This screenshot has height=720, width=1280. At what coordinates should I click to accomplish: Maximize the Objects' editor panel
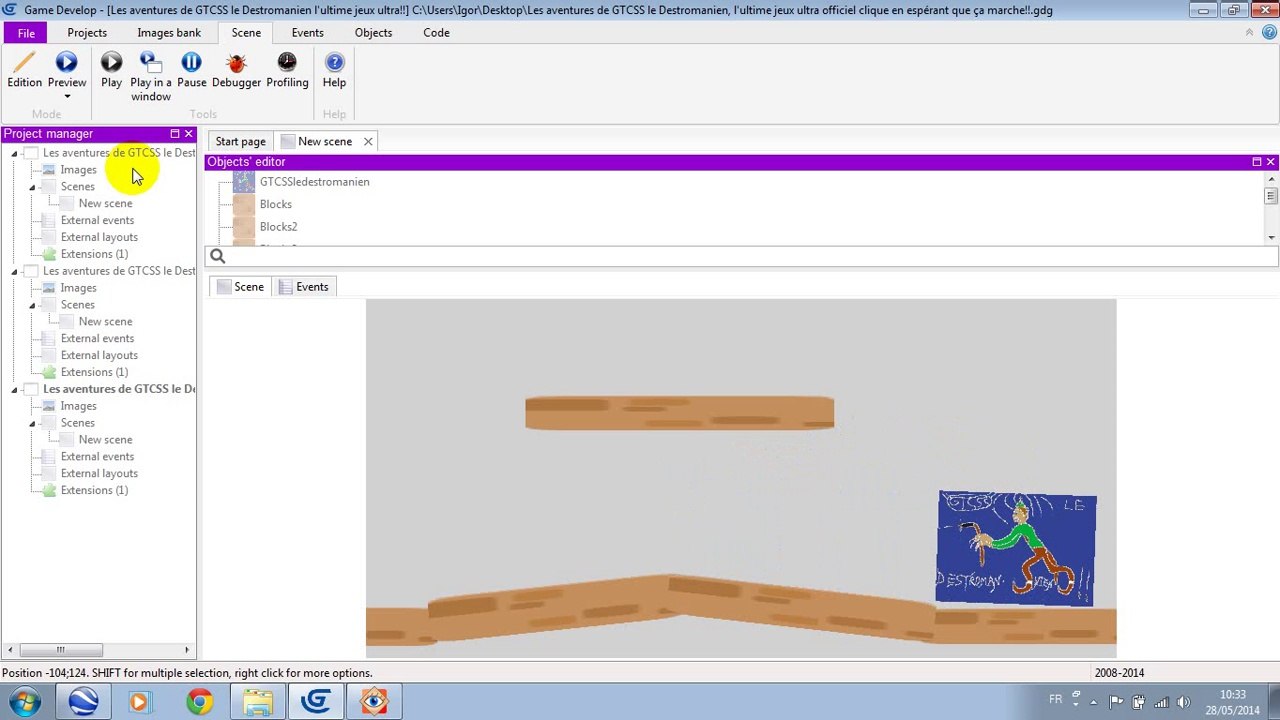1257,162
